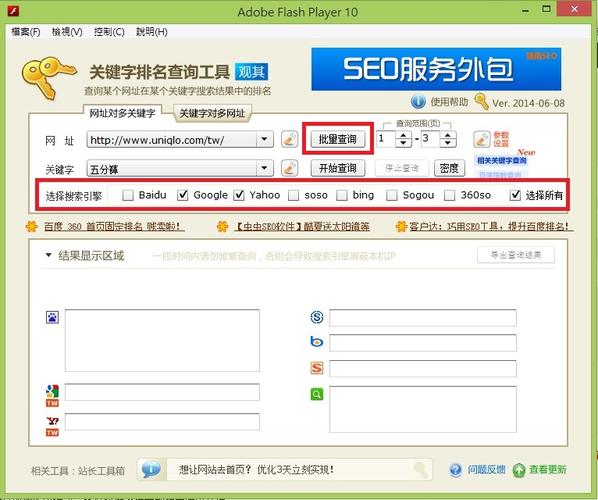
Task: Click the export query results button
Action: click(516, 255)
